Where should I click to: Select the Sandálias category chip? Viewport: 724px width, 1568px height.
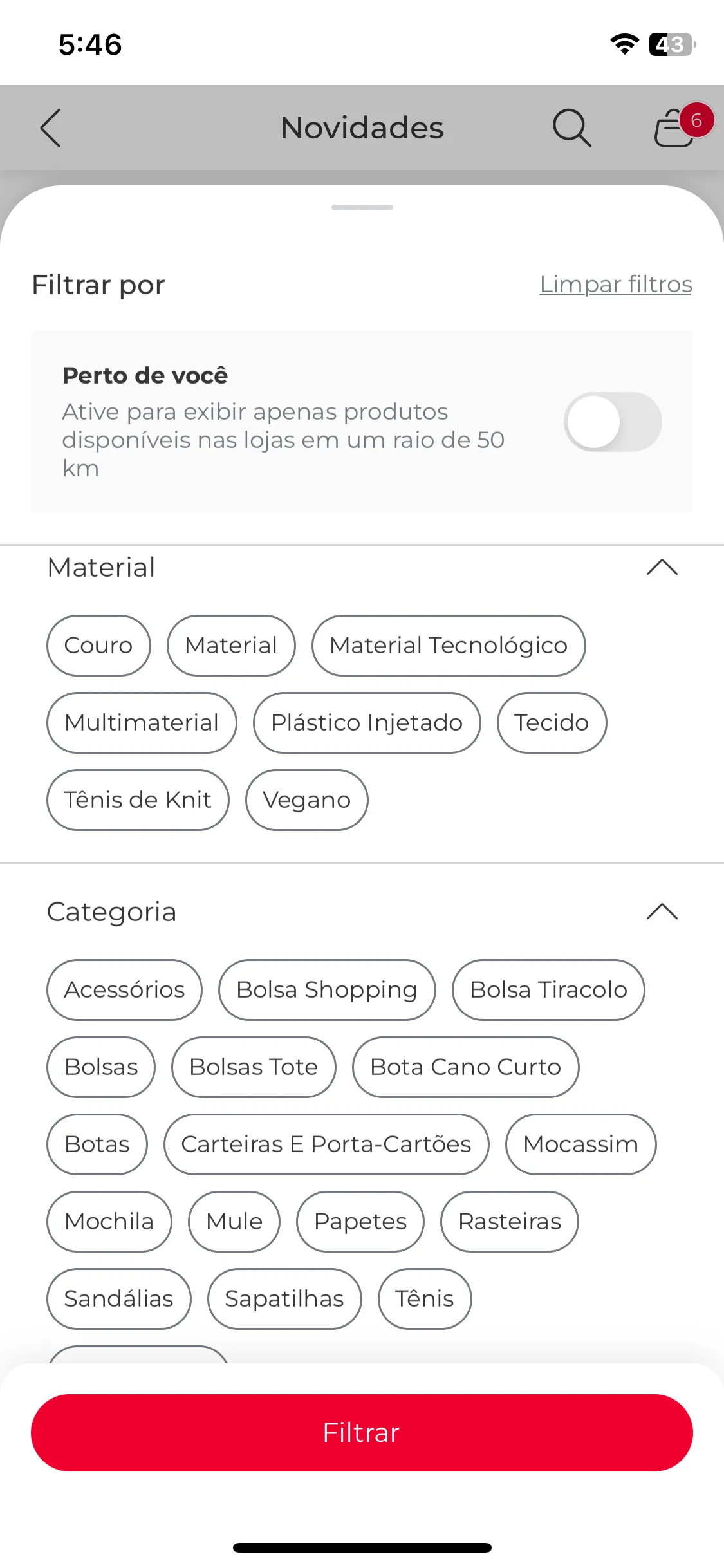pos(119,1299)
